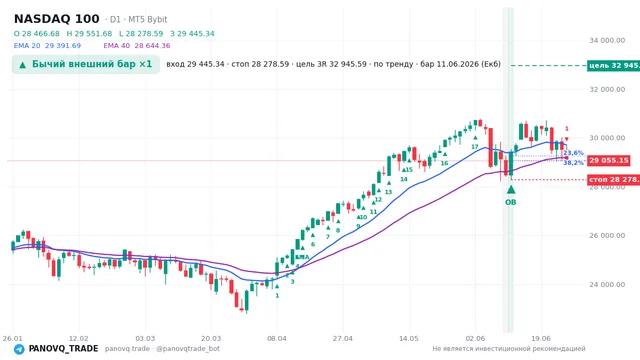Click the 32 000.00 price axis label
Screen dimensions: 640x360
(607, 89)
